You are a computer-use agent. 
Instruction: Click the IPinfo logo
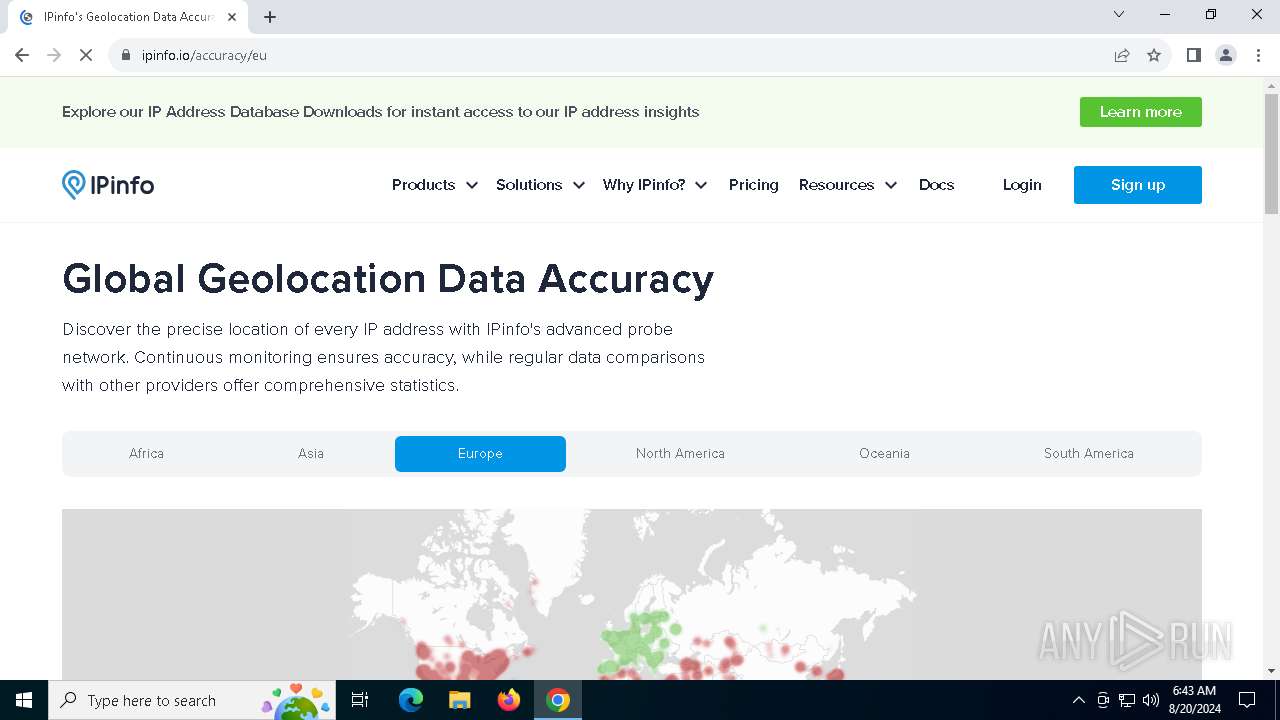(x=108, y=185)
